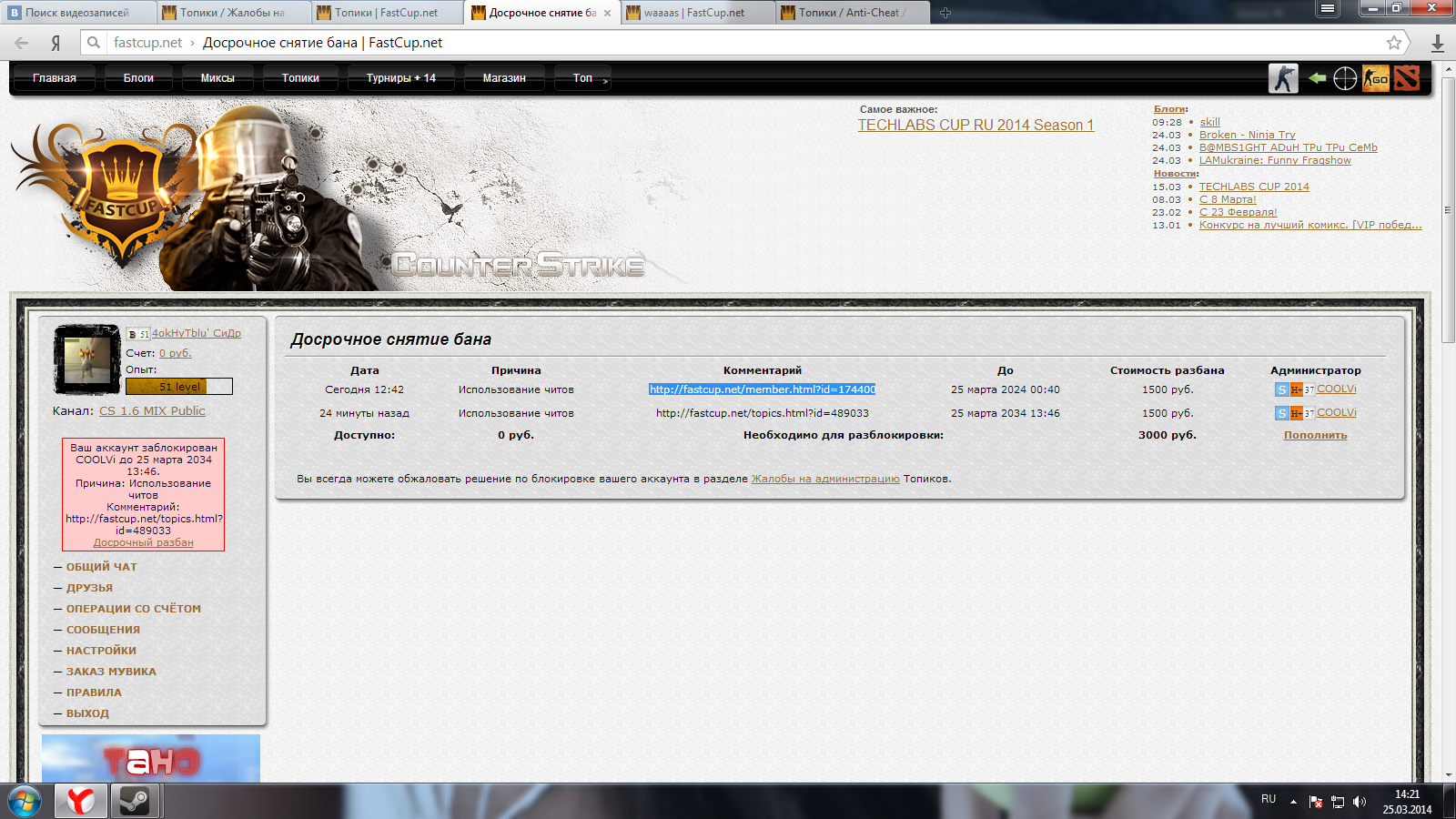1456x819 pixels.
Task: Show hidden tray icons arrow
Action: (1293, 802)
